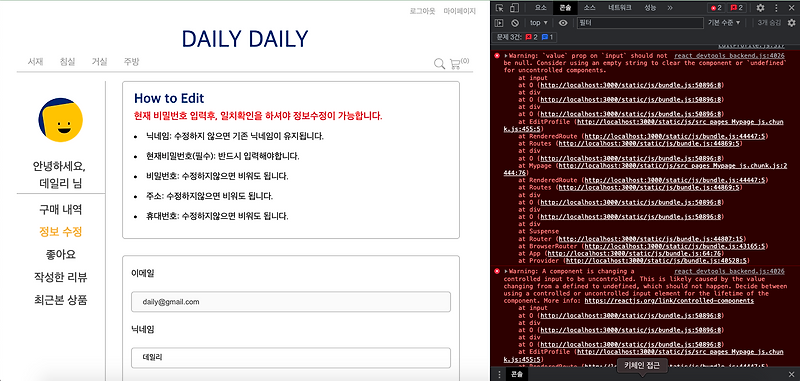This screenshot has height=381, width=800.
Task: Show the console sidebar panel icon
Action: coord(499,23)
